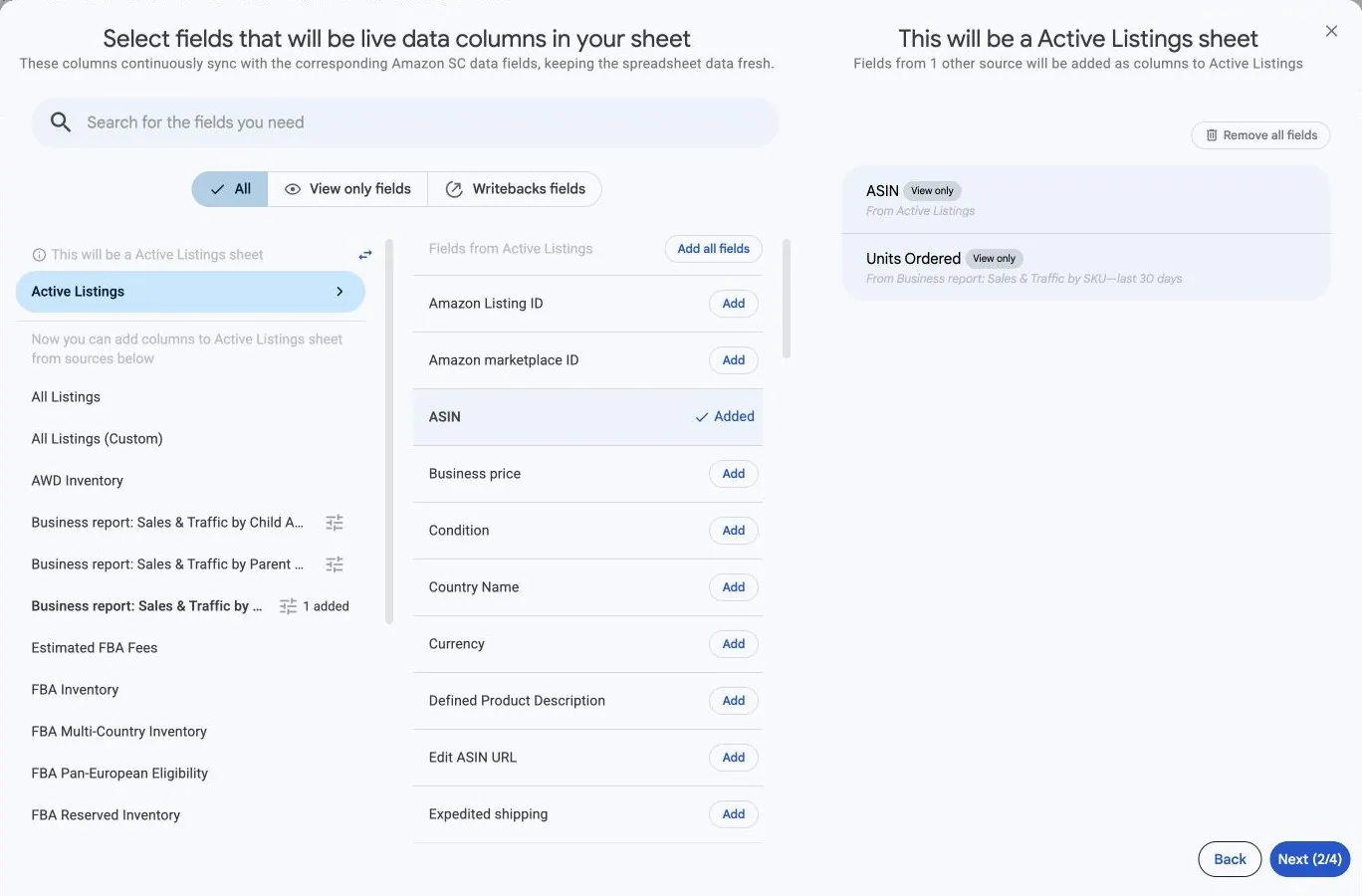
Task: Click the eye icon in View only fields
Action: pyautogui.click(x=293, y=189)
